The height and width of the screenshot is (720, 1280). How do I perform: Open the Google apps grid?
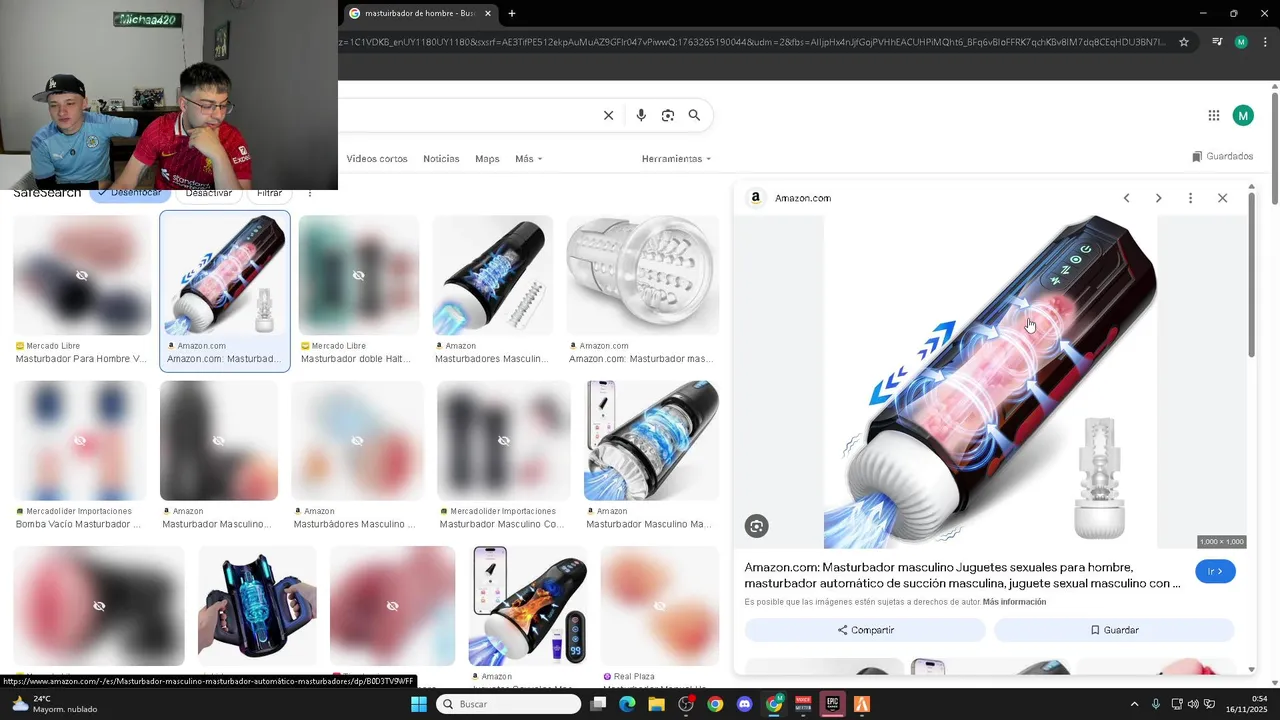coord(1214,115)
